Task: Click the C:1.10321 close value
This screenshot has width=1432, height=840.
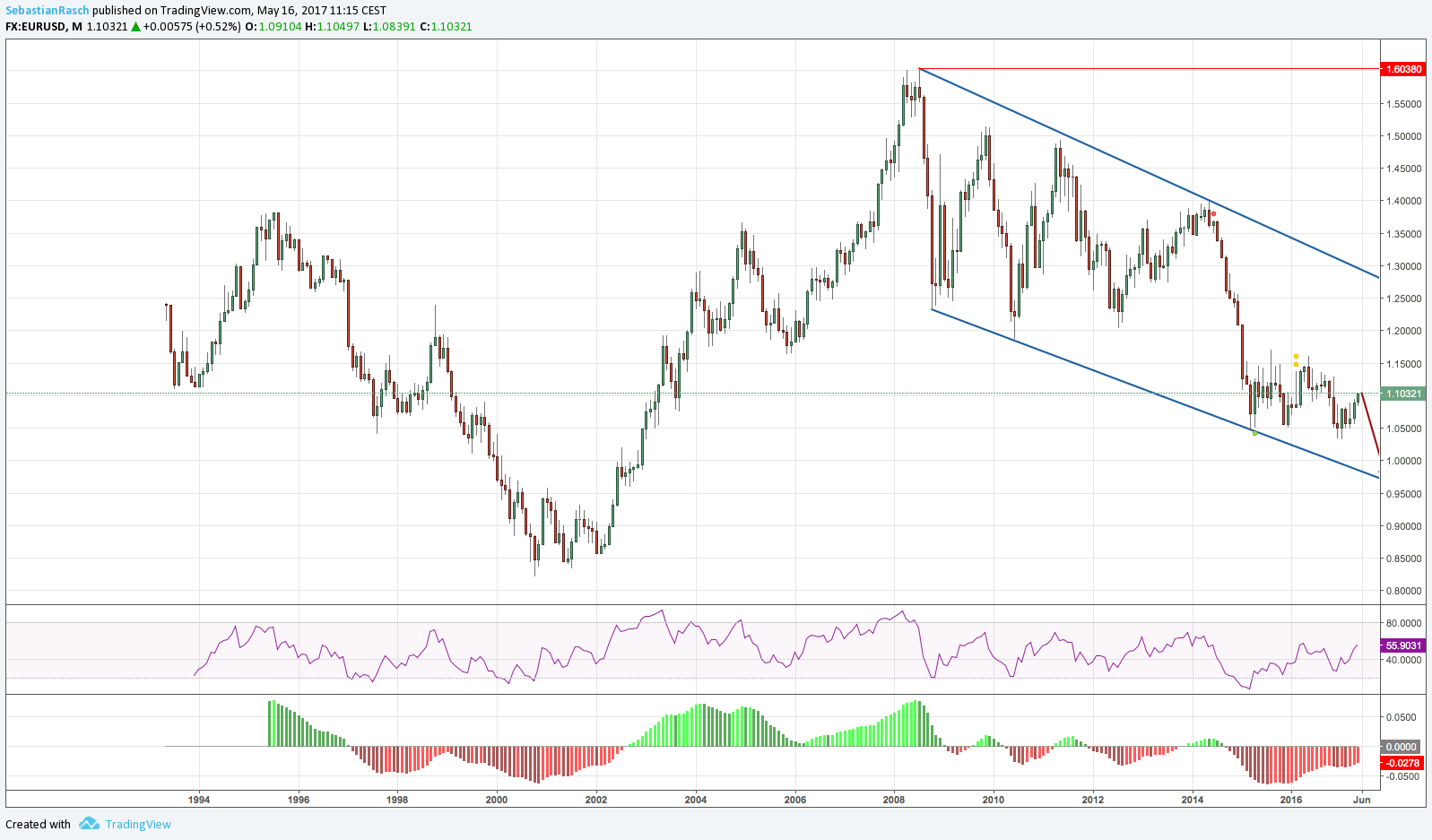Action: pos(446,26)
